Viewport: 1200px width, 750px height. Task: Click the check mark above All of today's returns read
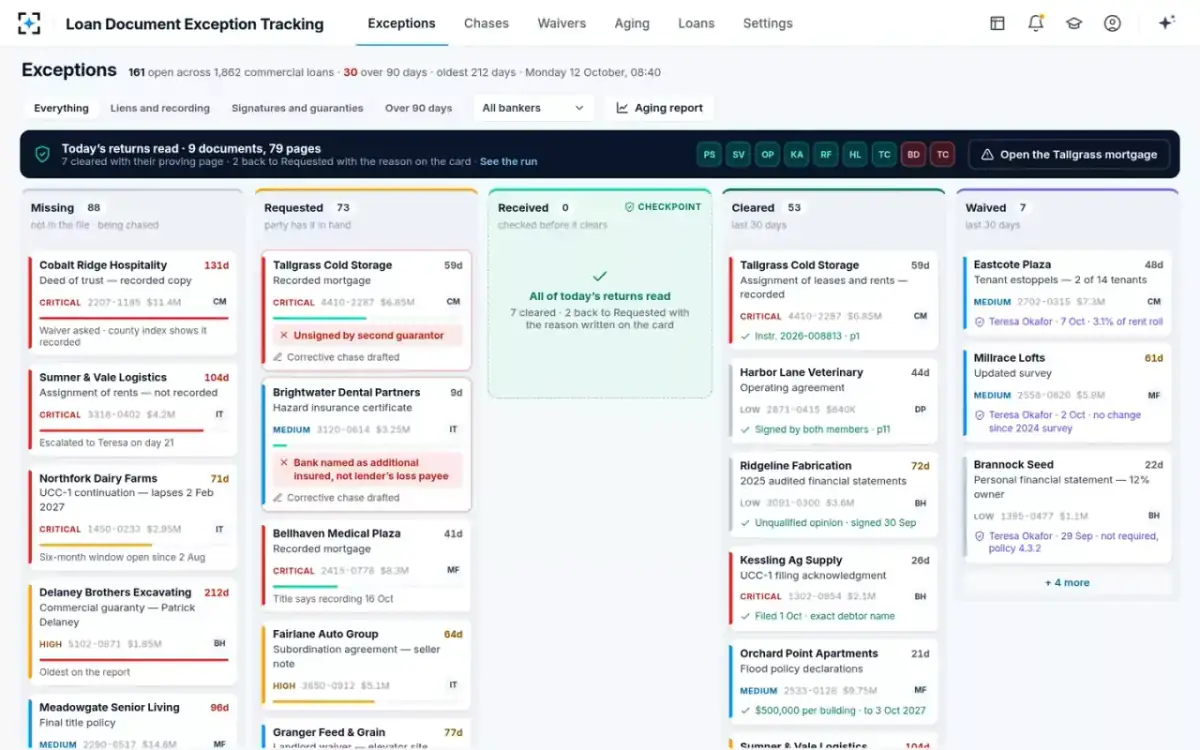(599, 276)
